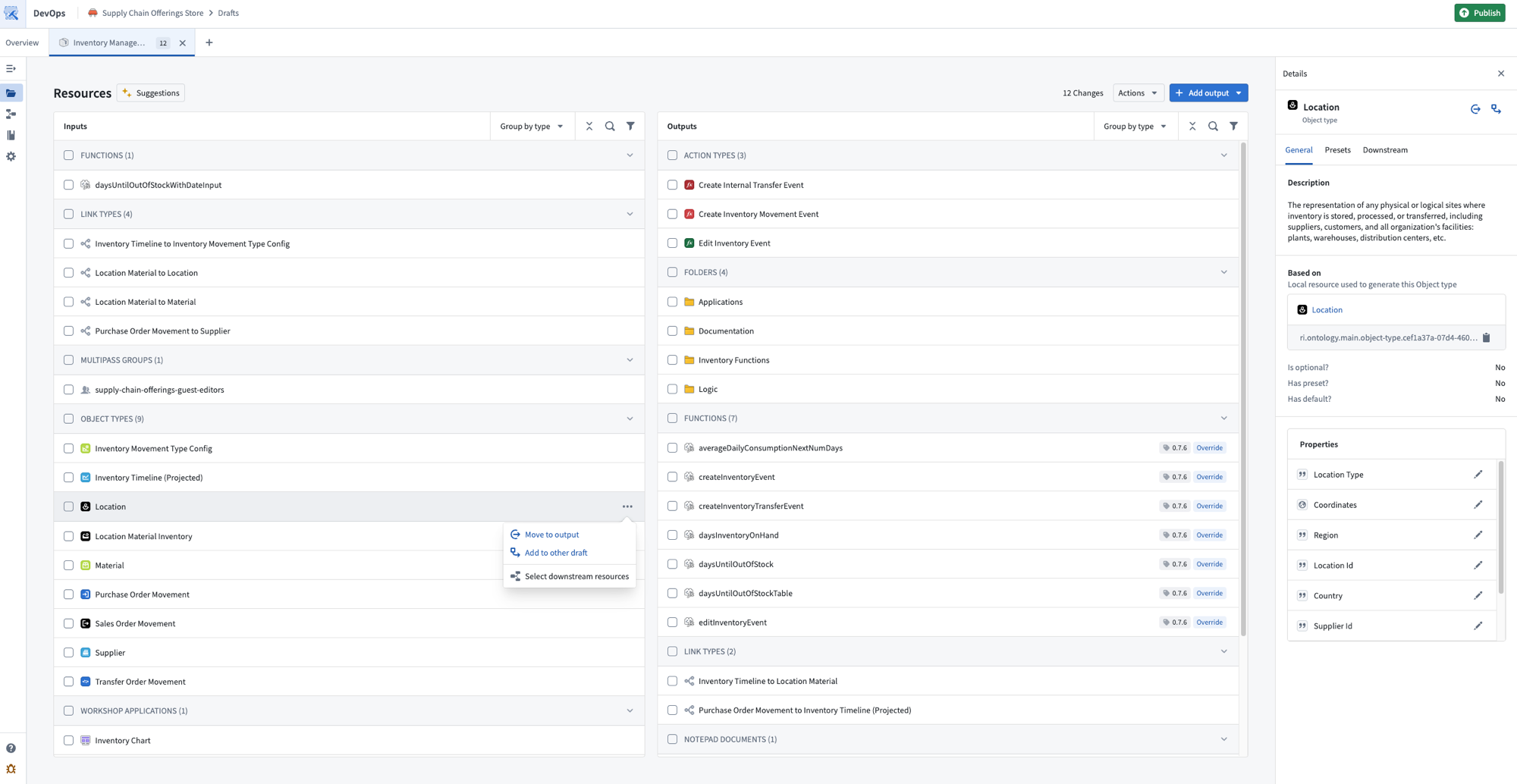This screenshot has height=784, width=1517.
Task: Click the Add output button
Action: click(x=1208, y=93)
